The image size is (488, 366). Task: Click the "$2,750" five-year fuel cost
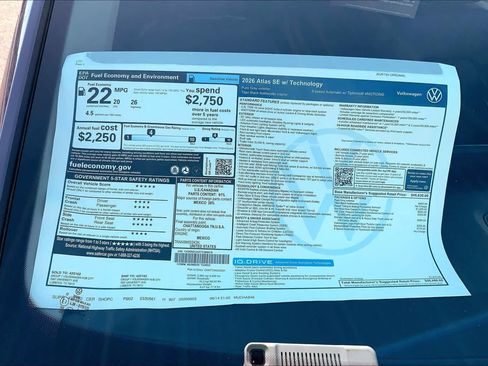pyautogui.click(x=204, y=100)
